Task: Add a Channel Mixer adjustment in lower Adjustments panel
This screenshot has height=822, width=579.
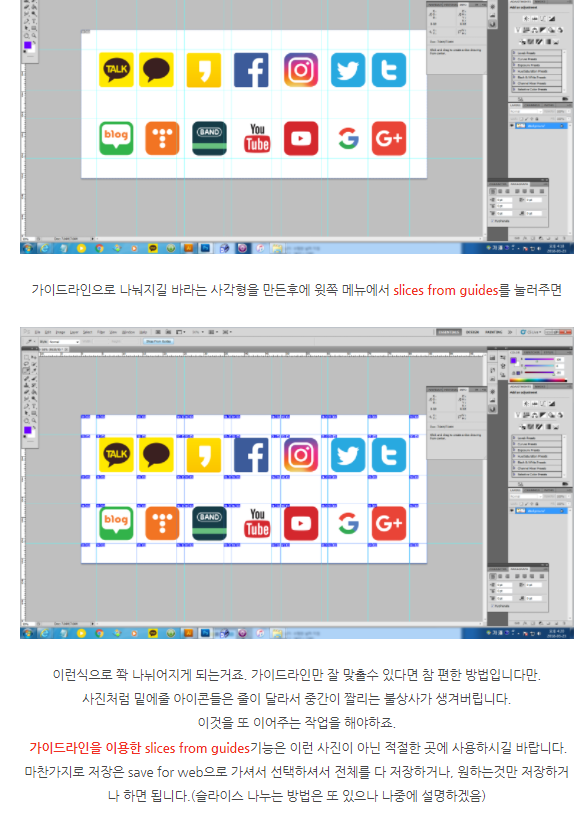Action: pos(560,415)
